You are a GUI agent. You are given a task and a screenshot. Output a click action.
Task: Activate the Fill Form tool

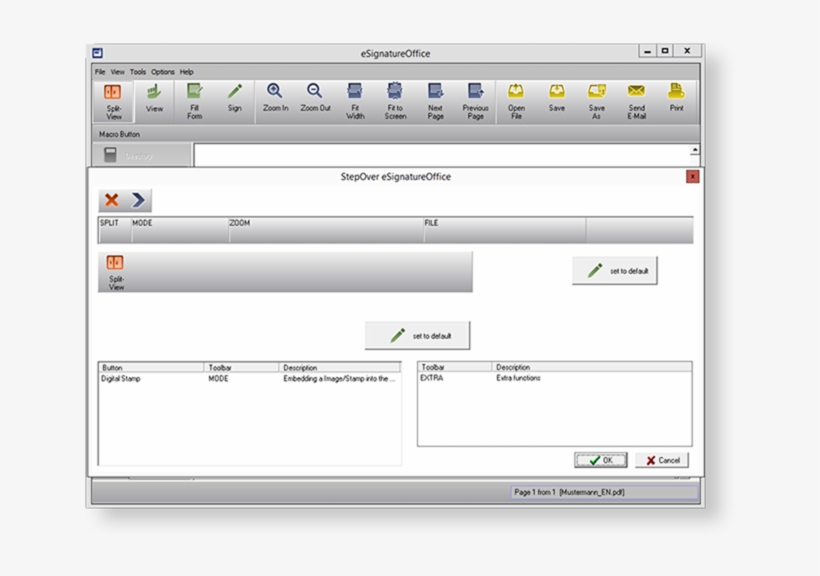tap(194, 101)
